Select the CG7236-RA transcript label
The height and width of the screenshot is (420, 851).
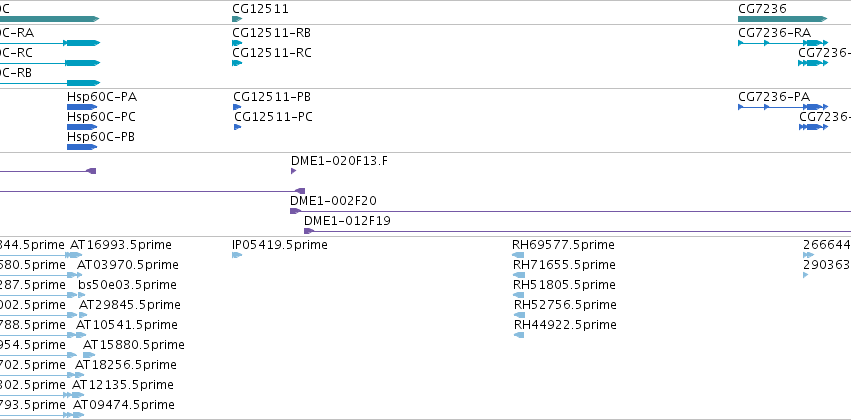tap(774, 33)
